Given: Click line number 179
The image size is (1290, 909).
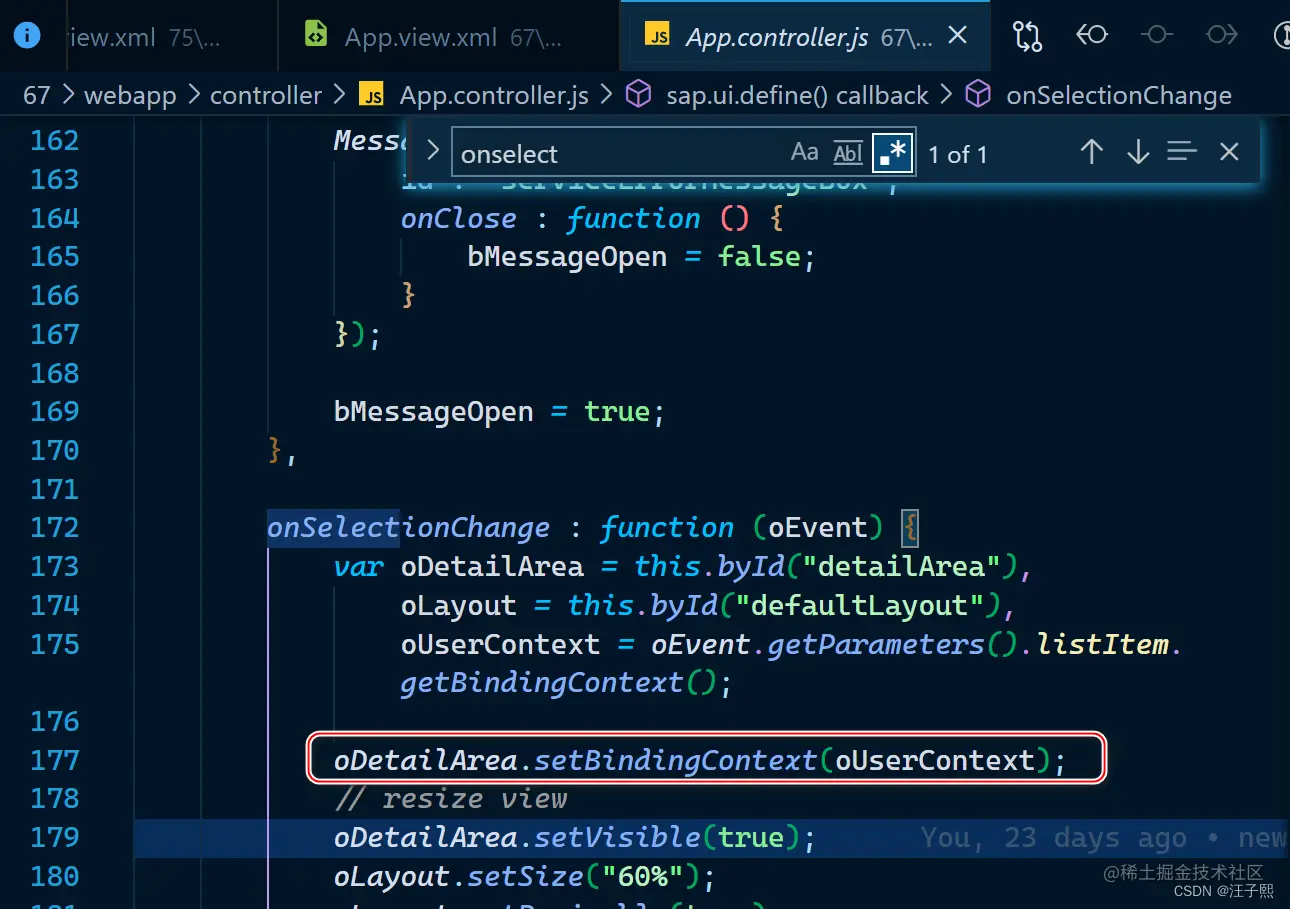Looking at the screenshot, I should (55, 837).
